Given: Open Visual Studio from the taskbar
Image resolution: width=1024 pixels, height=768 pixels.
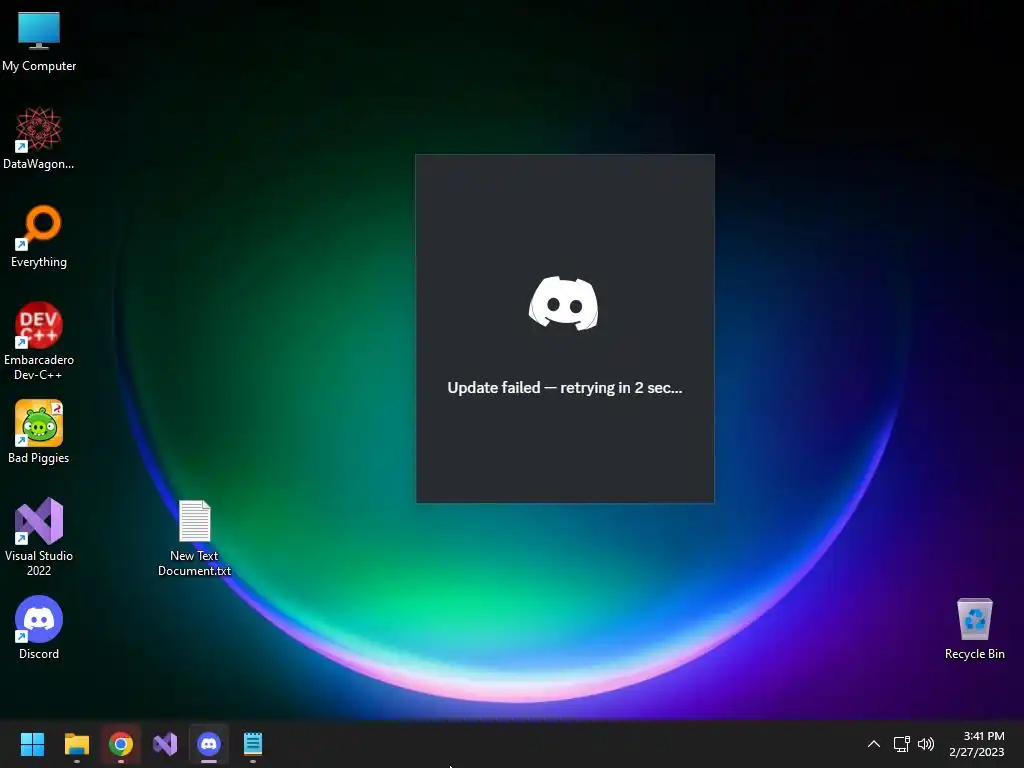Looking at the screenshot, I should coord(165,744).
